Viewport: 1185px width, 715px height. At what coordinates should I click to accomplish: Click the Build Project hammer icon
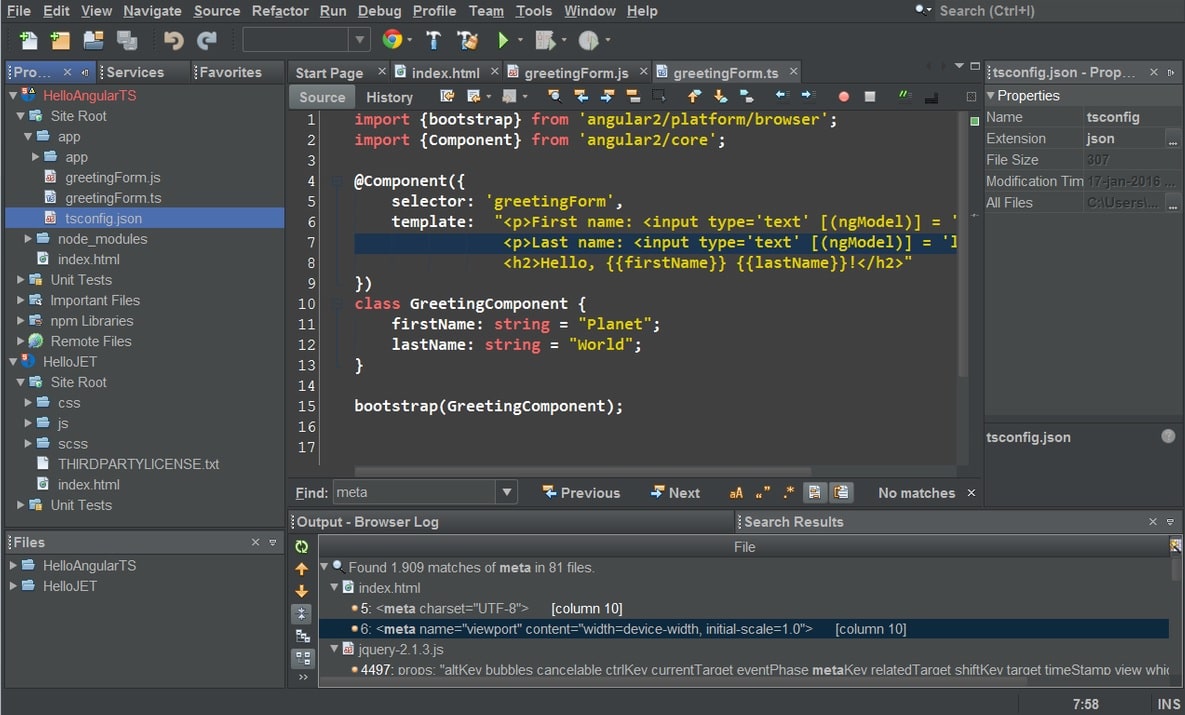click(433, 40)
